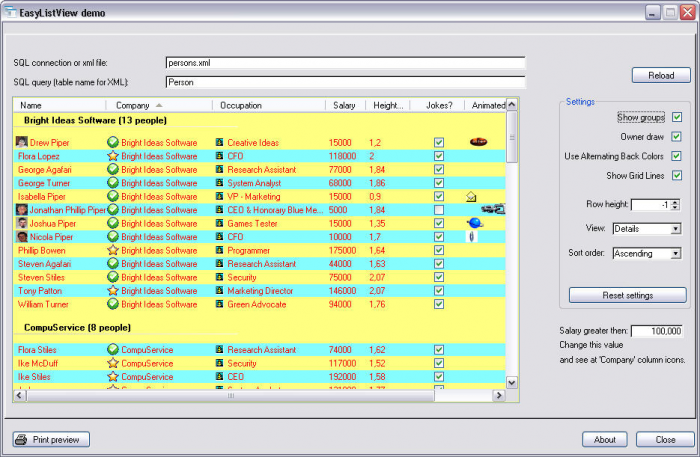Collapse the Bright Ideas Software group header

[95, 120]
